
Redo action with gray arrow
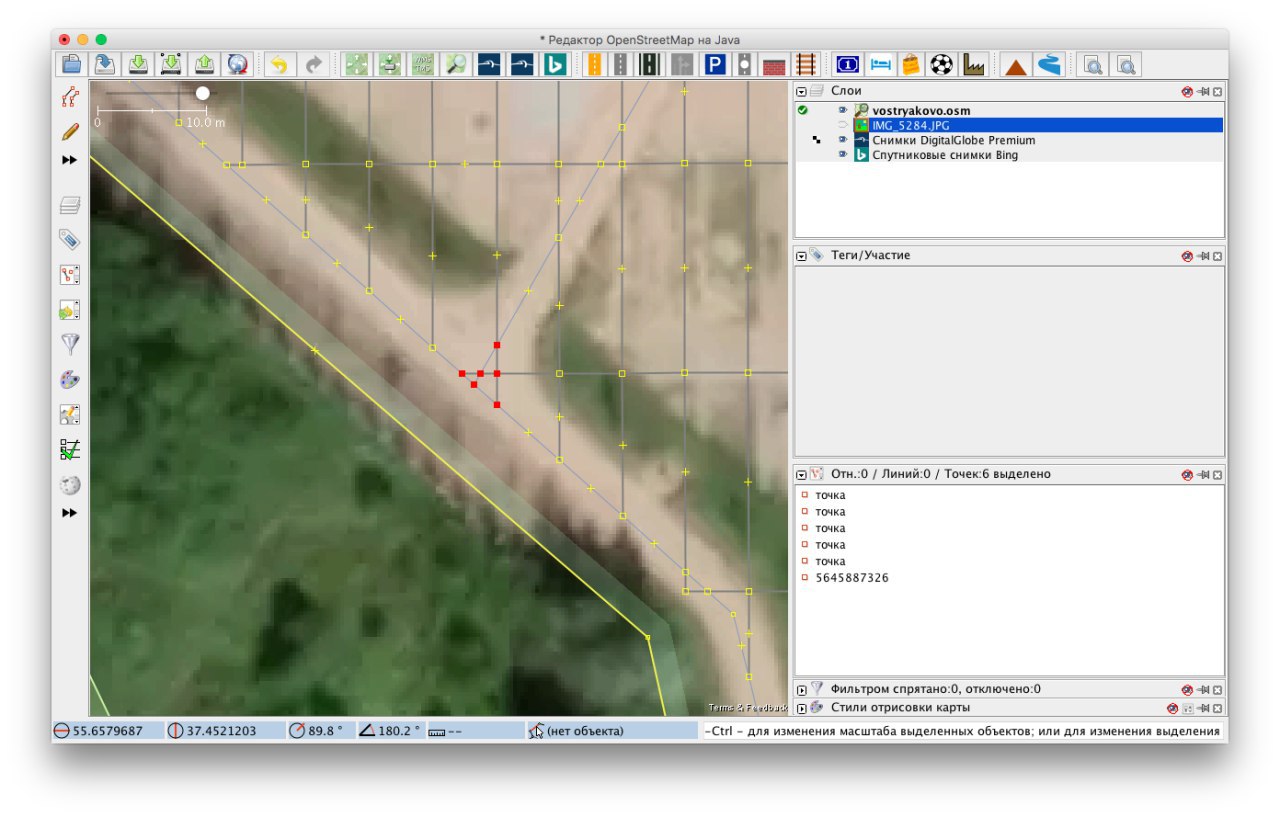(314, 65)
